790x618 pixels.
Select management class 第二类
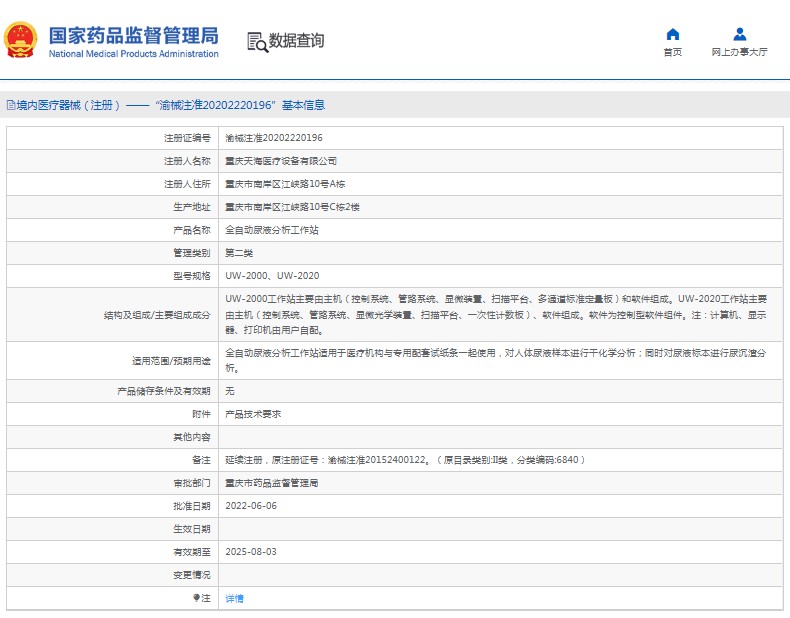point(239,253)
